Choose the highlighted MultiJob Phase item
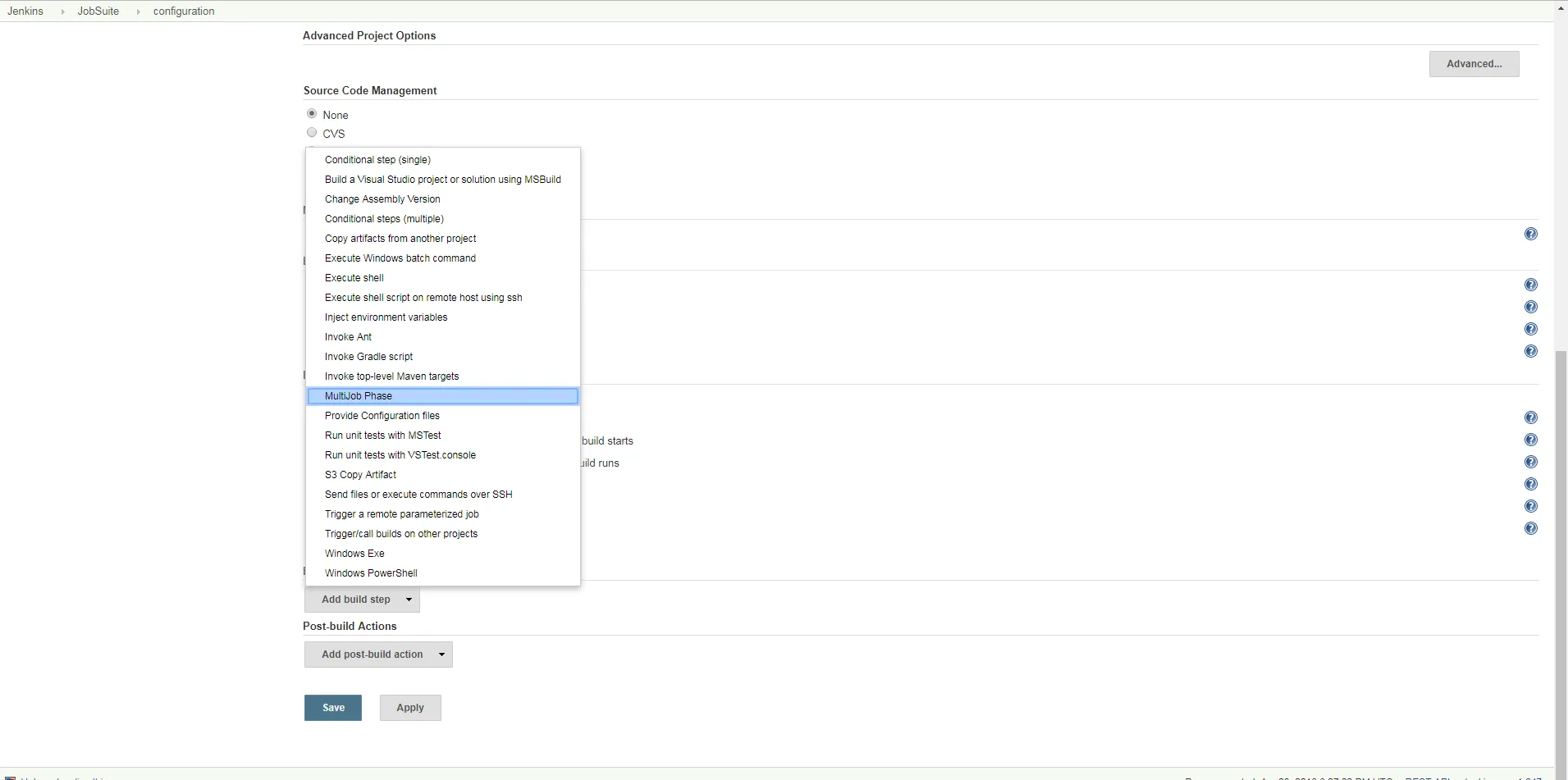The width and height of the screenshot is (1568, 780). (x=443, y=396)
